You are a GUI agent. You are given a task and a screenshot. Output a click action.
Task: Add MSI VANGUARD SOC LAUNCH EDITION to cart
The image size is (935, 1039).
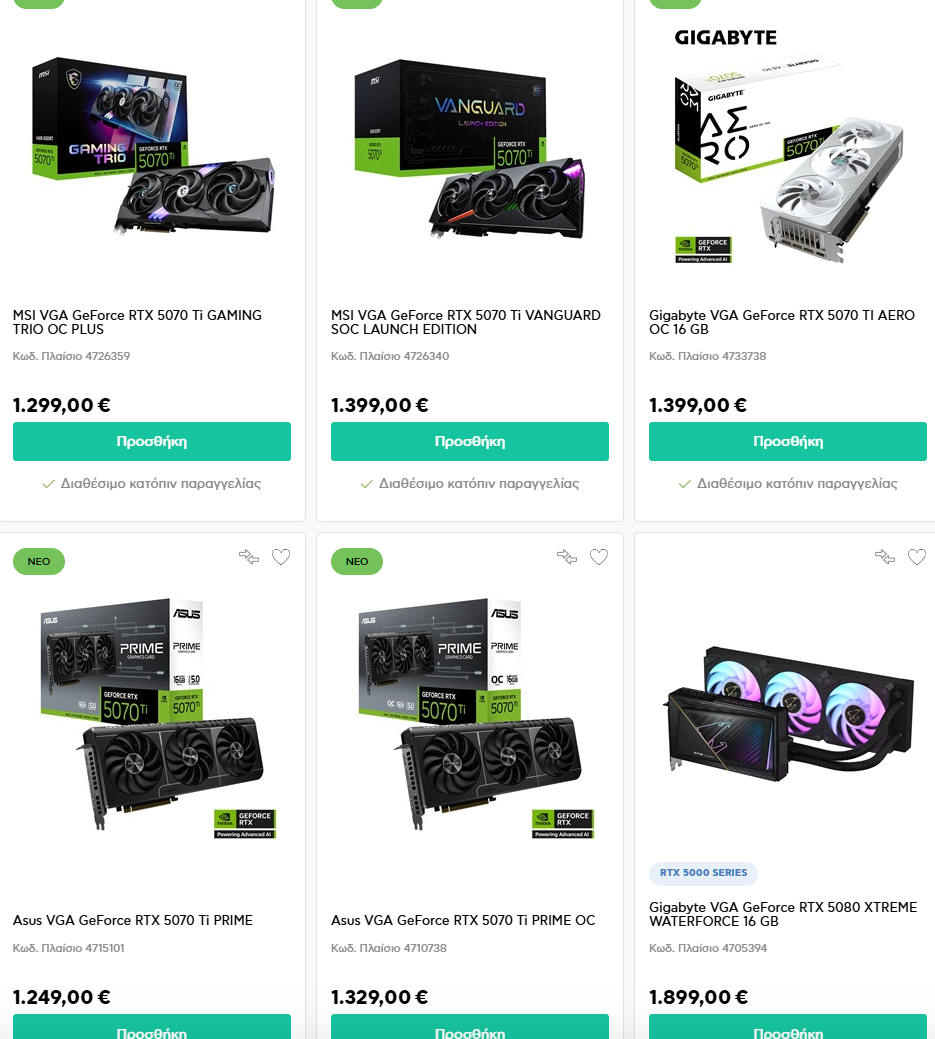(470, 441)
